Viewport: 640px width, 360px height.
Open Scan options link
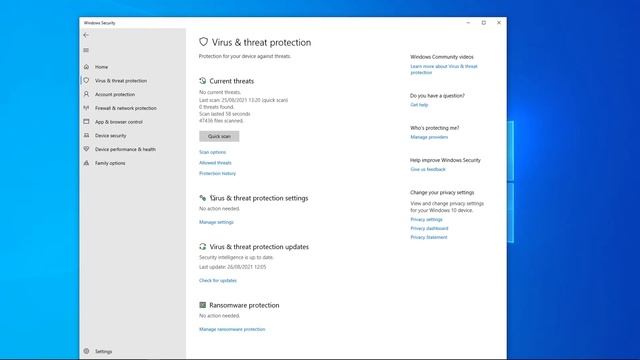212,152
